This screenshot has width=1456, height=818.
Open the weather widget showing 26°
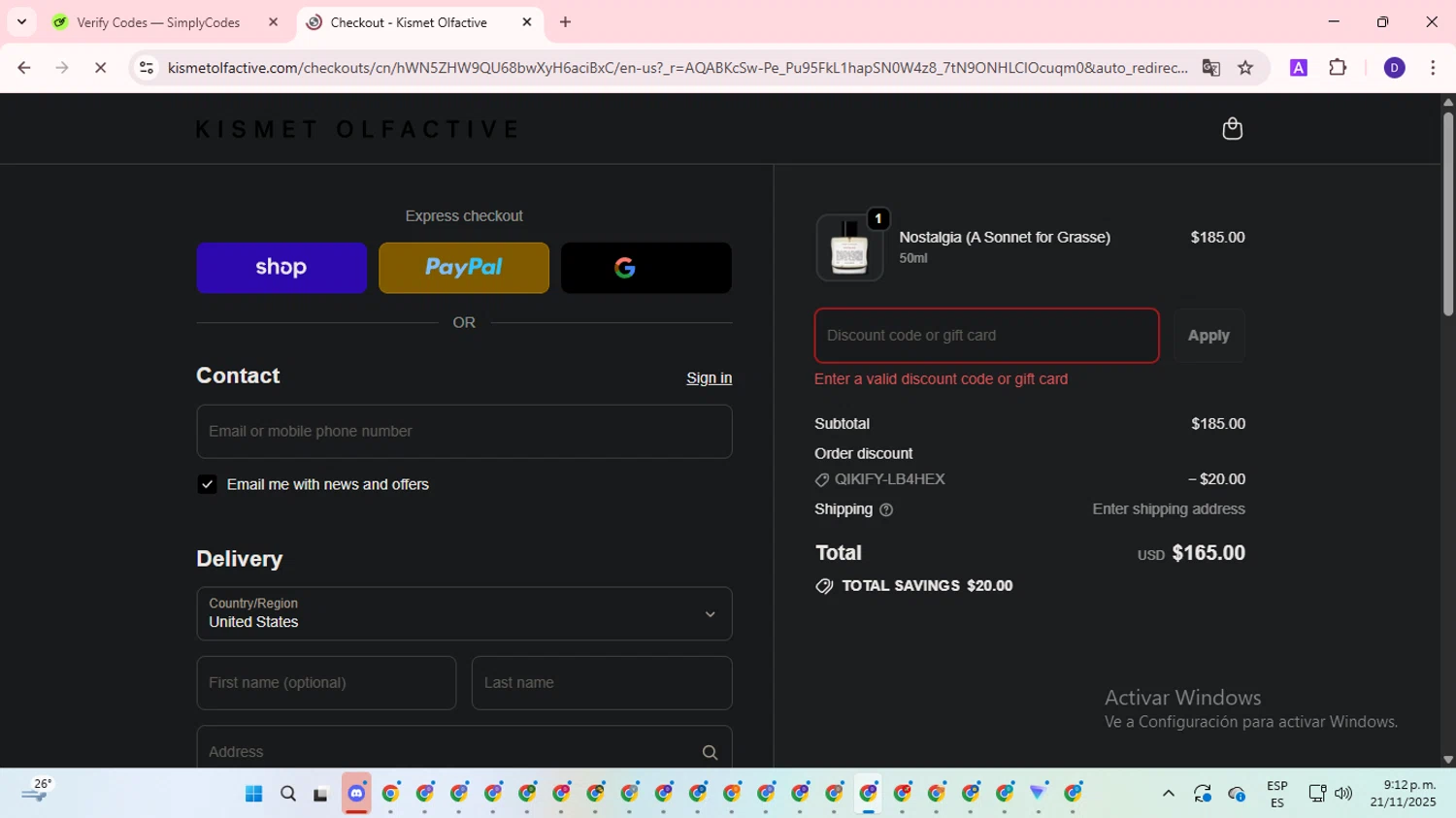[37, 792]
